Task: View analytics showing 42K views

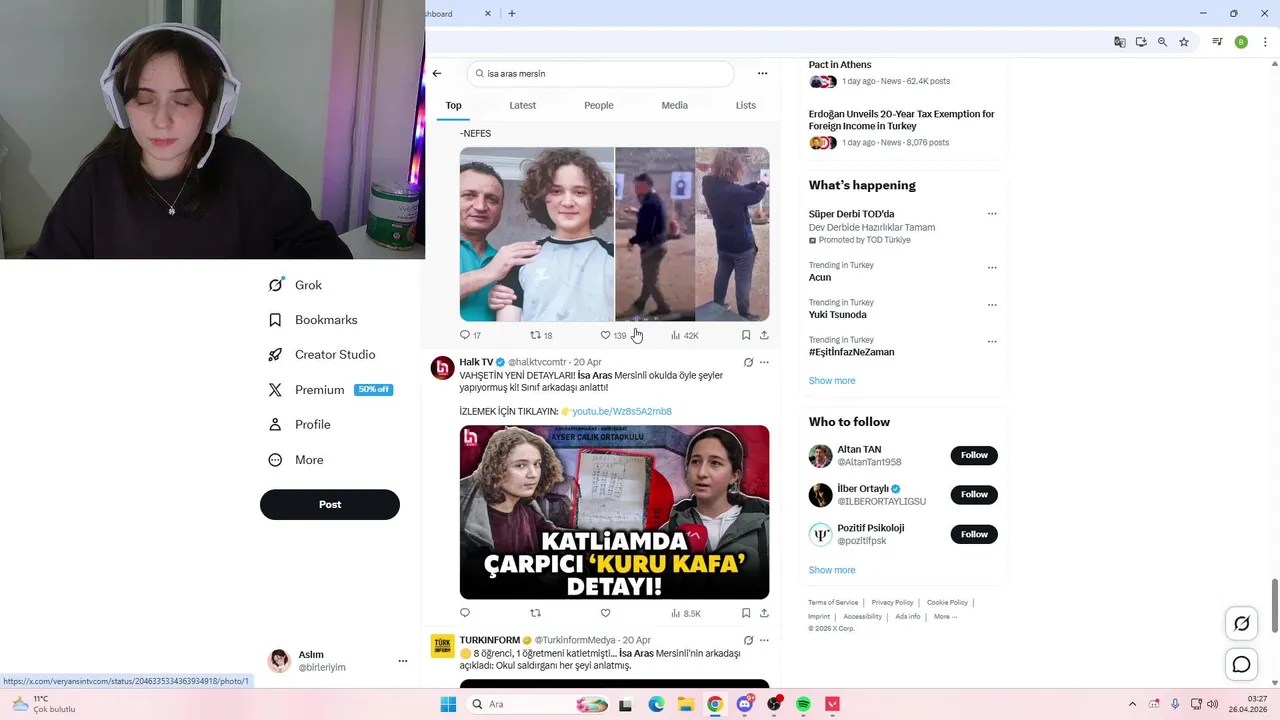Action: (x=685, y=335)
